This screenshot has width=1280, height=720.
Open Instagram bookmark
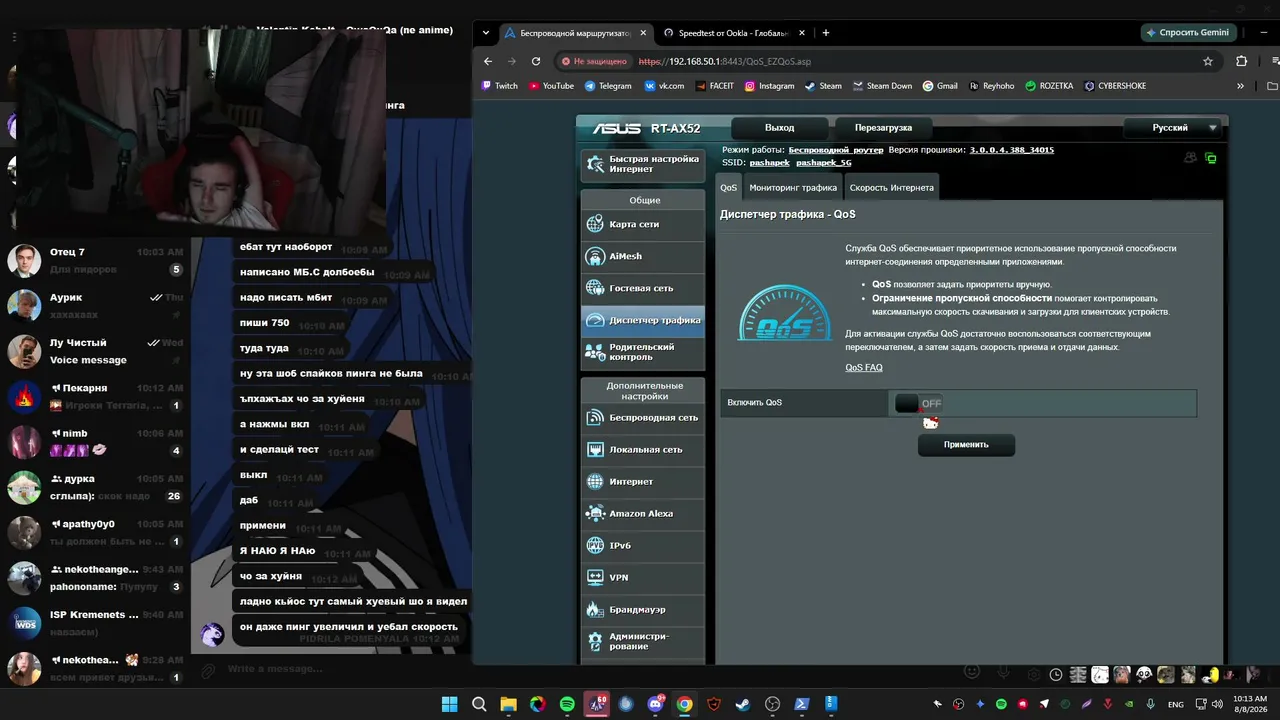click(x=769, y=86)
